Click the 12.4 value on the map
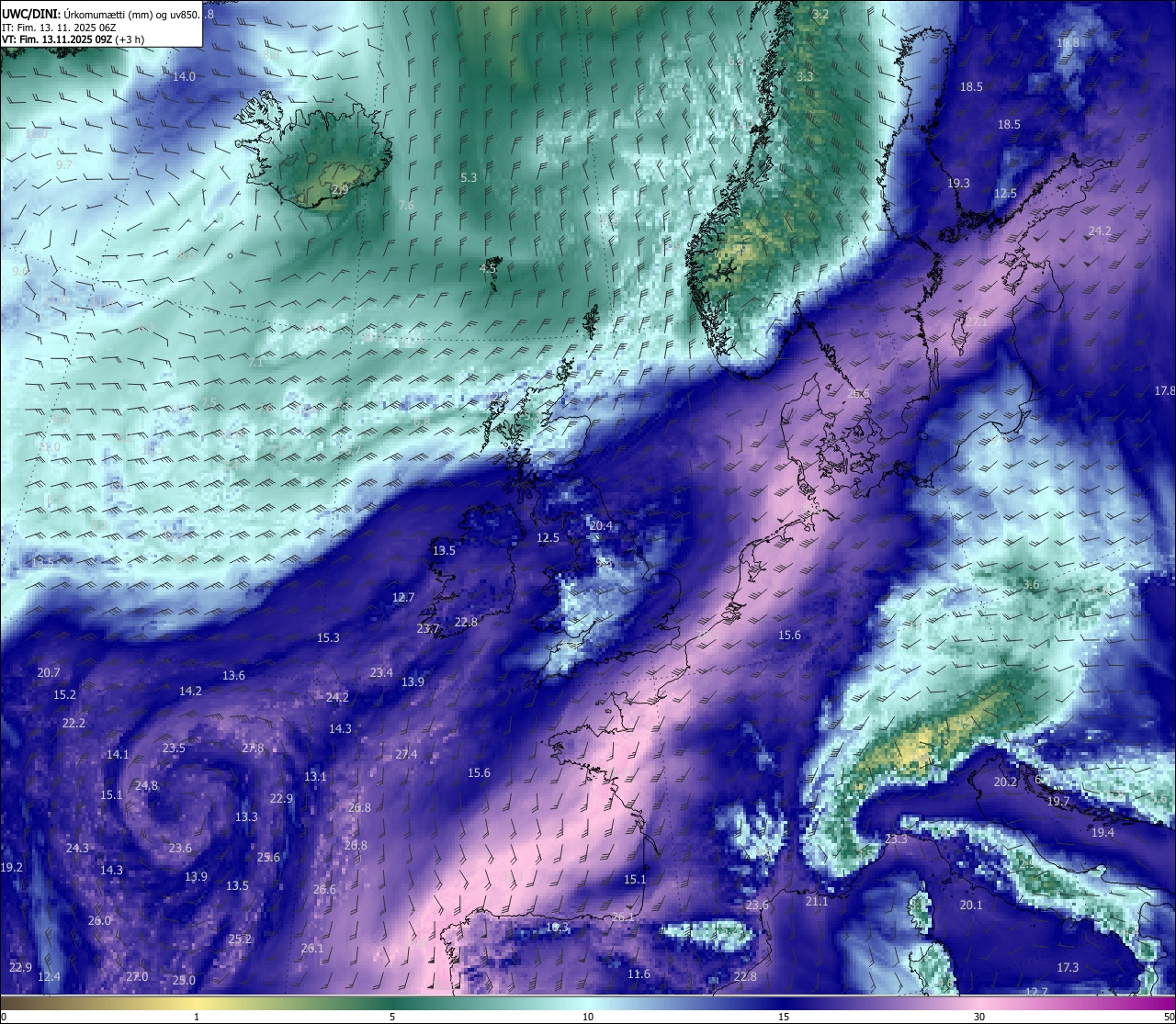The height and width of the screenshot is (1024, 1176). click(49, 977)
